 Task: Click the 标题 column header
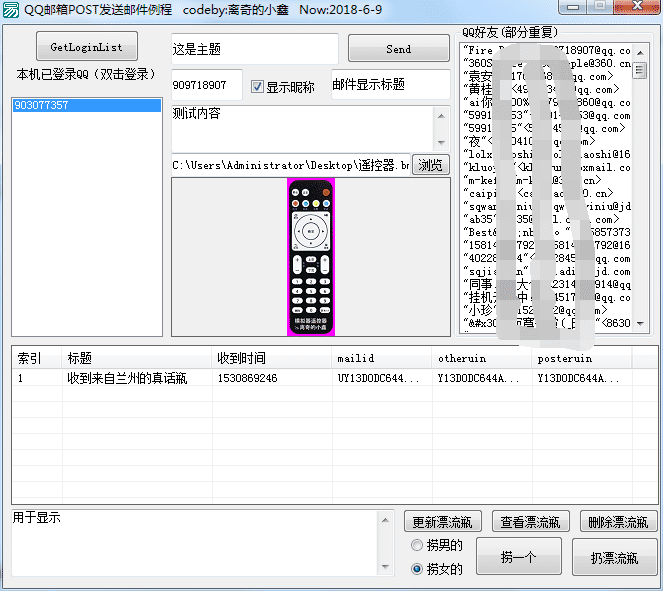pos(137,358)
